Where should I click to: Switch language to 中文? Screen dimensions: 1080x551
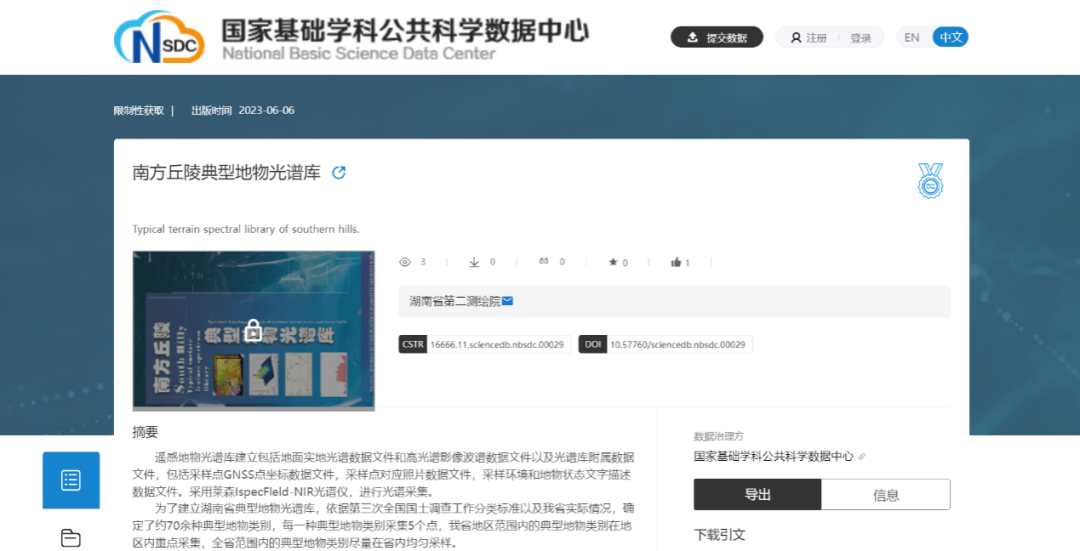(950, 37)
